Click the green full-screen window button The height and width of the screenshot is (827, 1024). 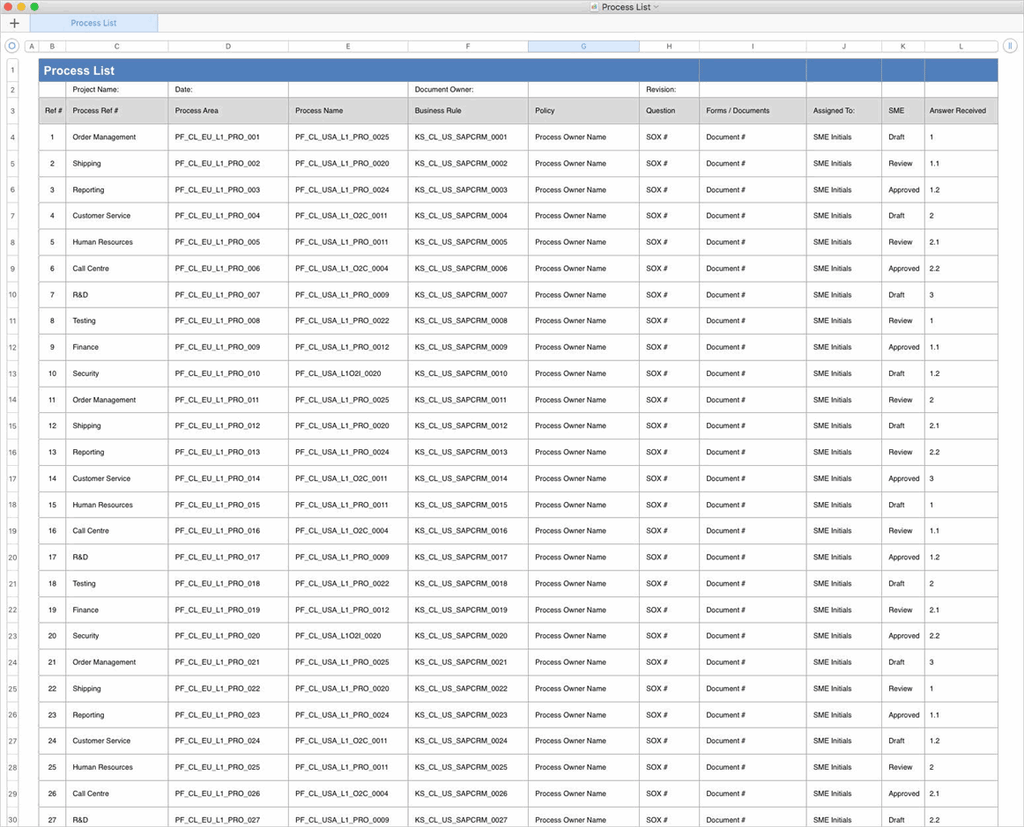click(x=35, y=7)
